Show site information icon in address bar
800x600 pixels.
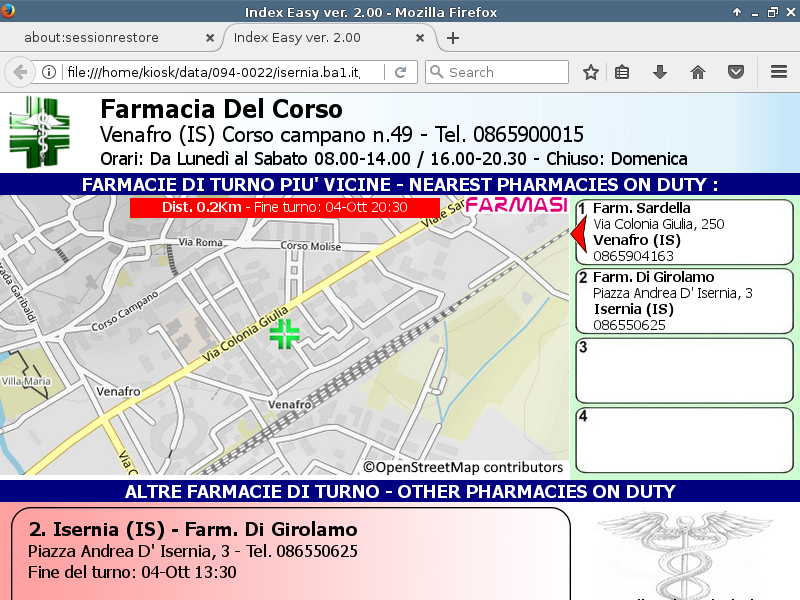[48, 72]
